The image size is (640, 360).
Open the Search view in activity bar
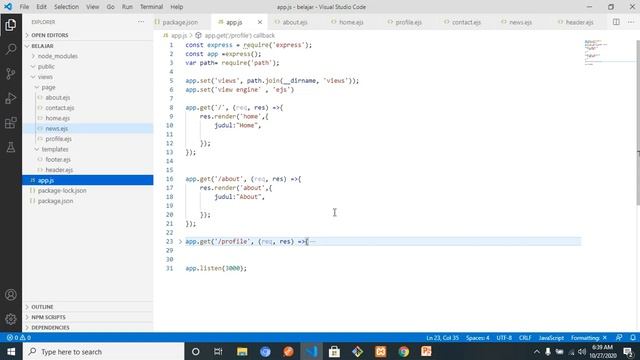click(11, 49)
